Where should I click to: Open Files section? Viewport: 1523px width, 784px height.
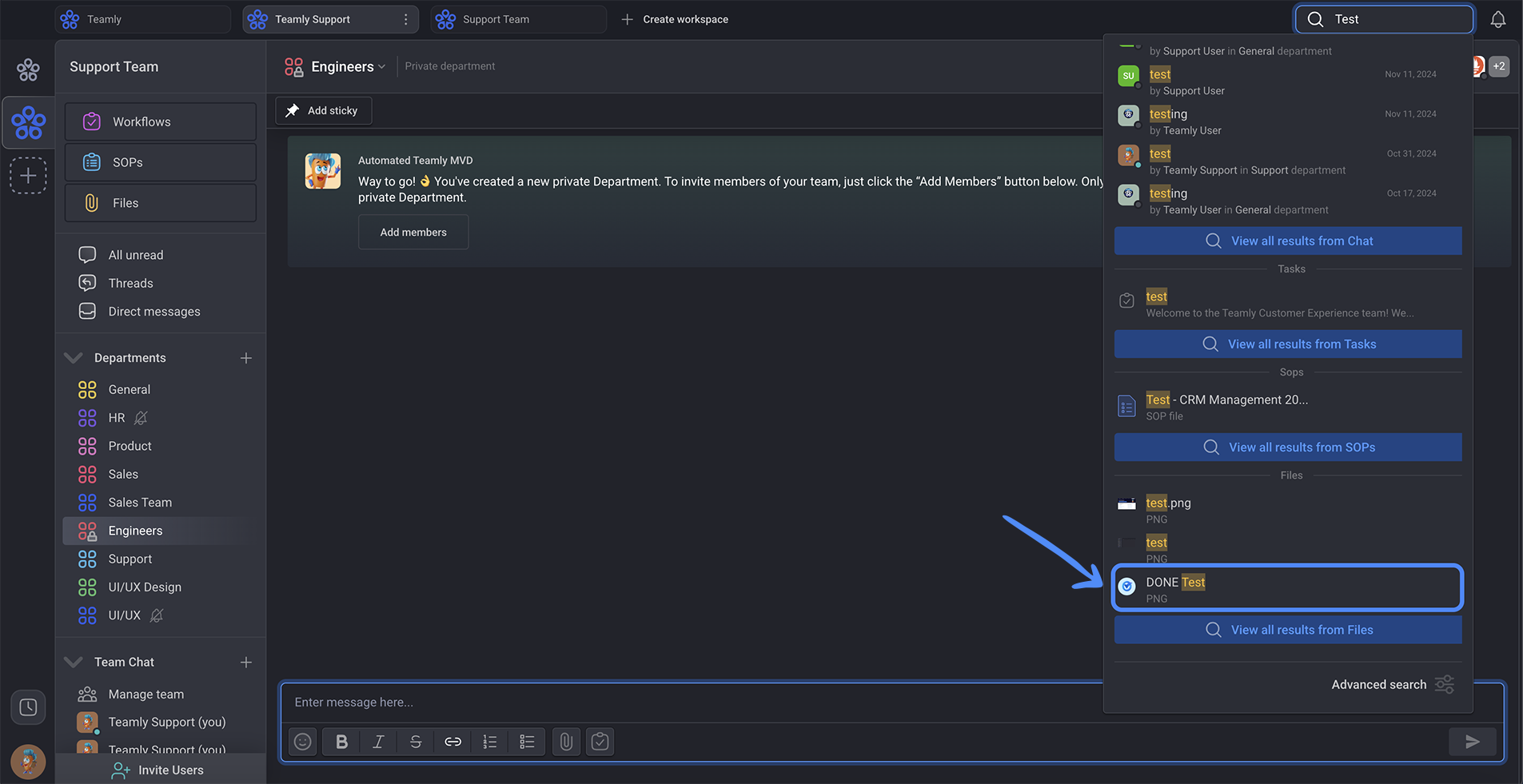coord(161,203)
